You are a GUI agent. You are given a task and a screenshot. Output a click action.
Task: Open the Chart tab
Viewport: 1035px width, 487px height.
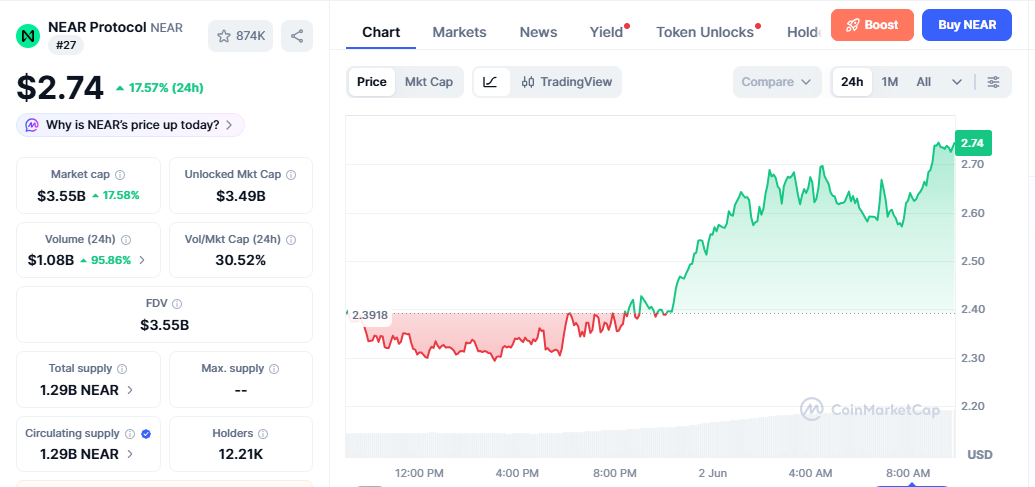[381, 32]
